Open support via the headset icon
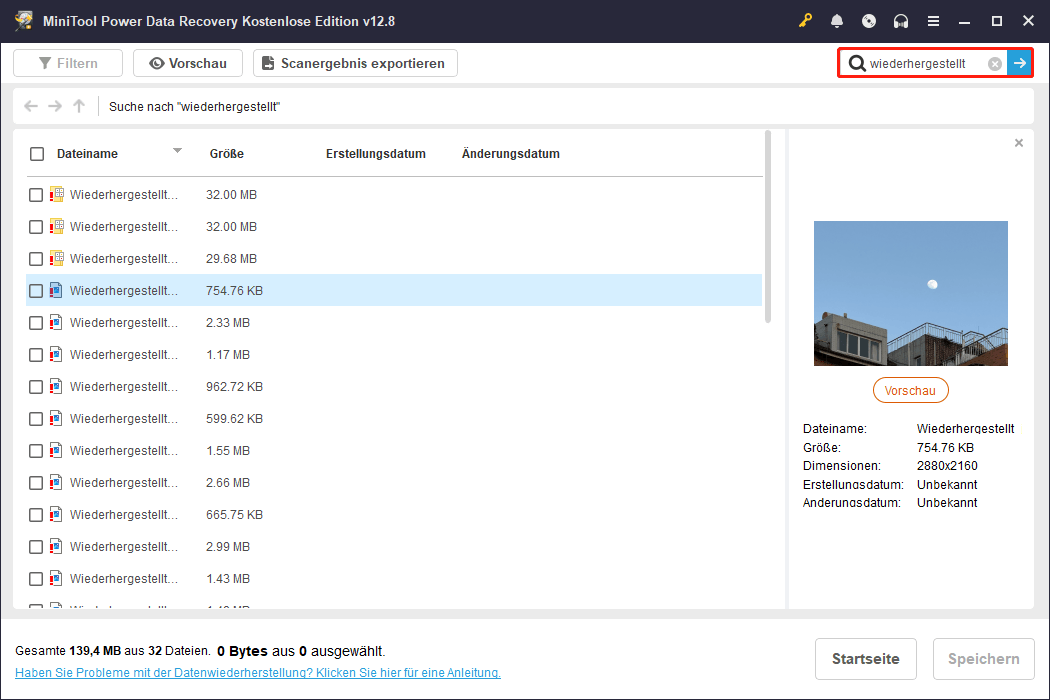This screenshot has width=1050, height=700. click(900, 20)
